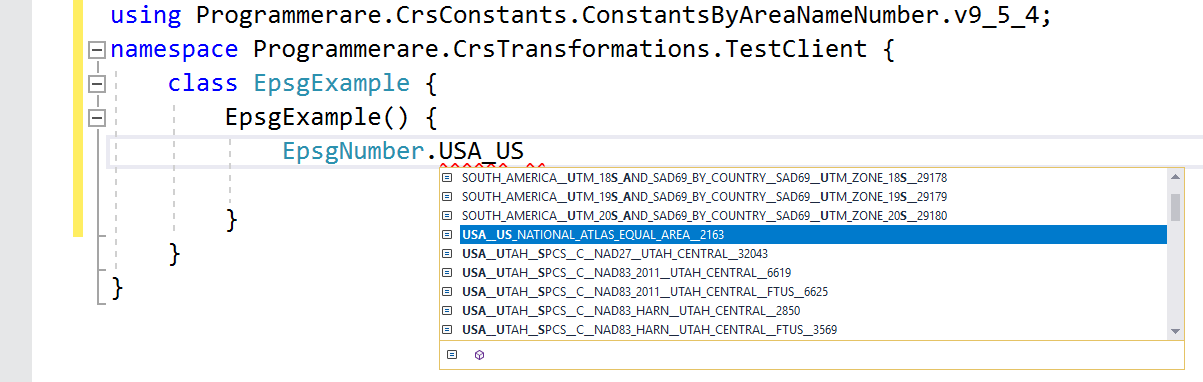Click the using Programmerare.CrsConstants directive line
The image size is (1203, 382).
pyautogui.click(x=580, y=16)
